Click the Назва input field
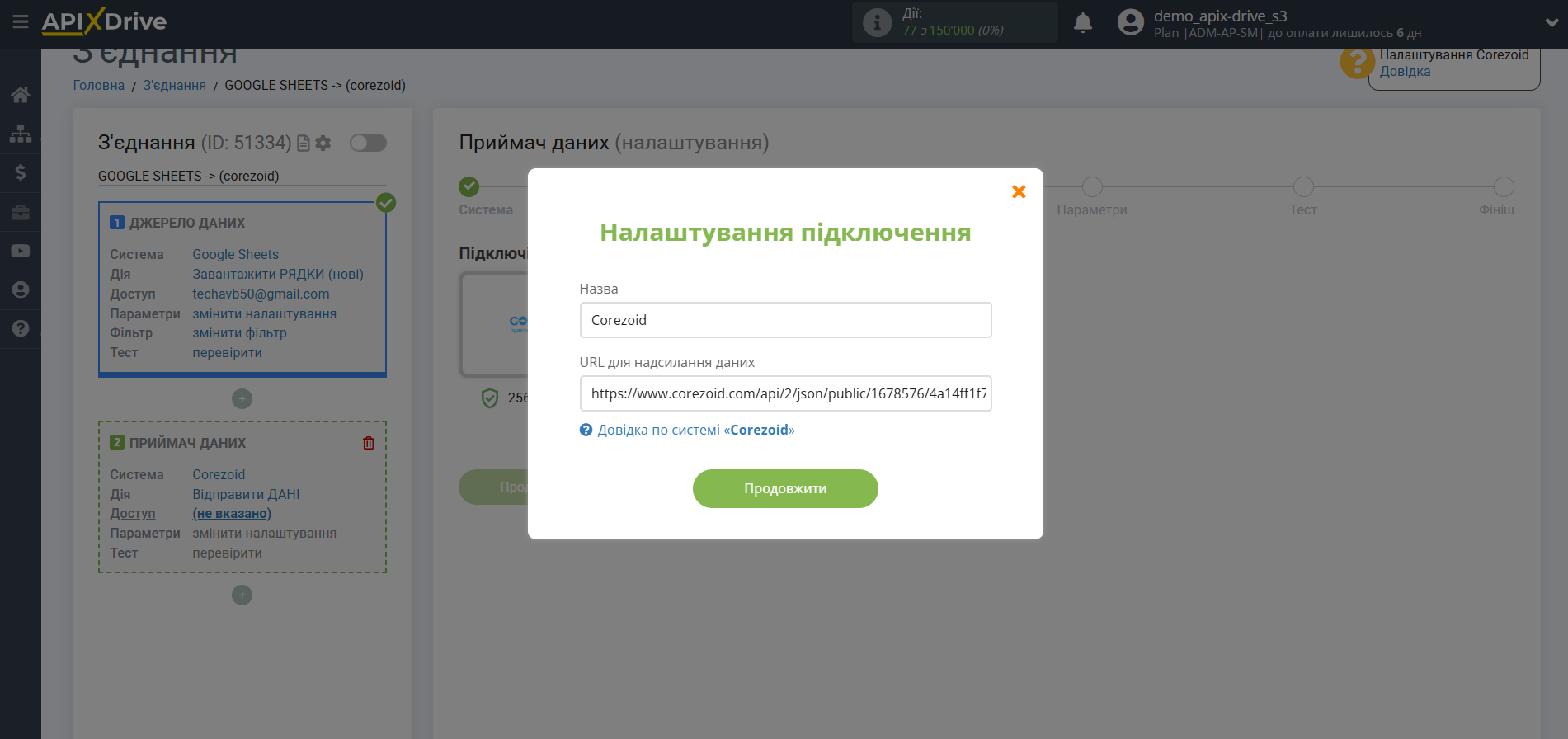The width and height of the screenshot is (1568, 739). coord(785,320)
